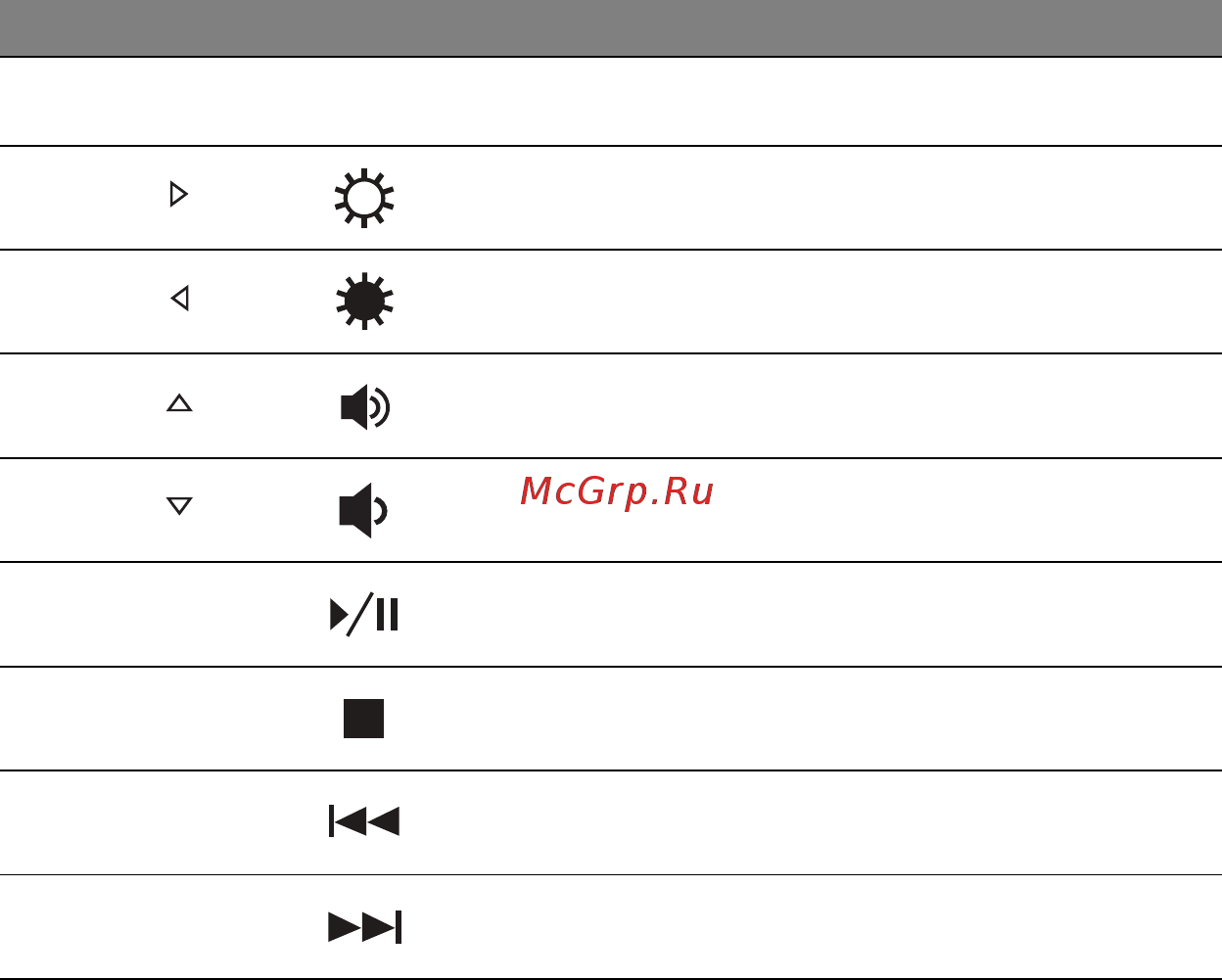
Task: Click the play/pause media icon
Action: [x=364, y=614]
